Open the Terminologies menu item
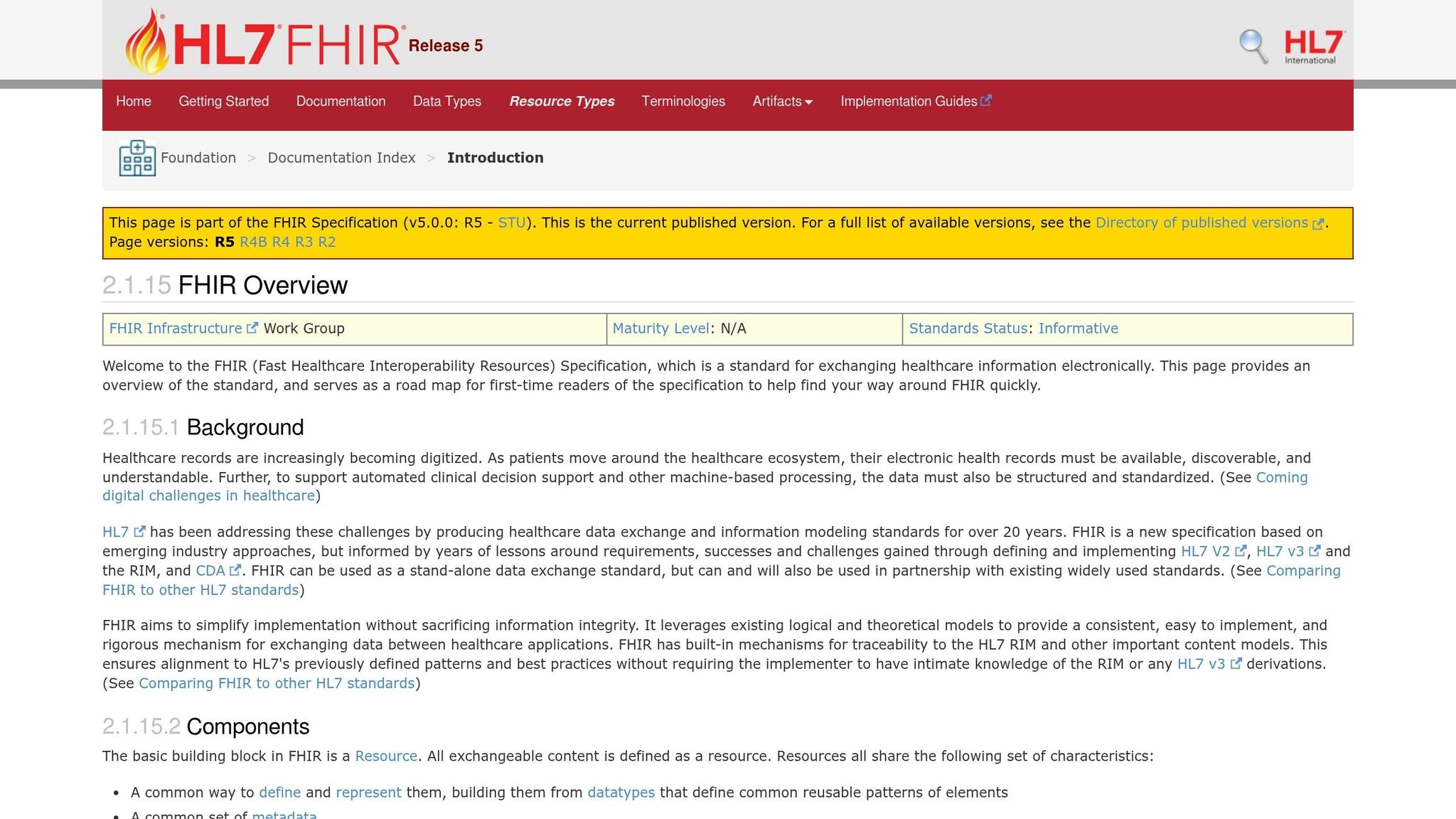Image resolution: width=1456 pixels, height=819 pixels. tap(683, 102)
